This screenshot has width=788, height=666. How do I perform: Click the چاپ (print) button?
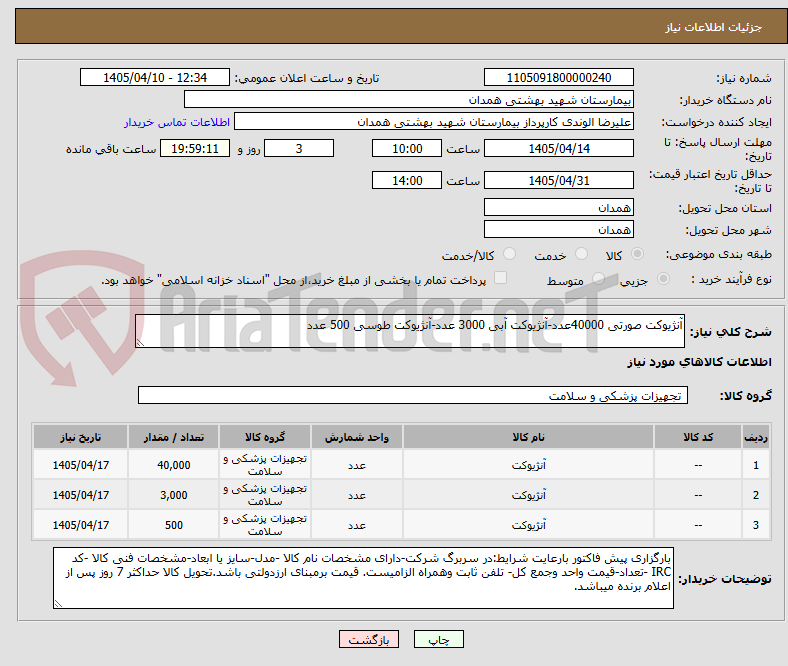pyautogui.click(x=438, y=639)
